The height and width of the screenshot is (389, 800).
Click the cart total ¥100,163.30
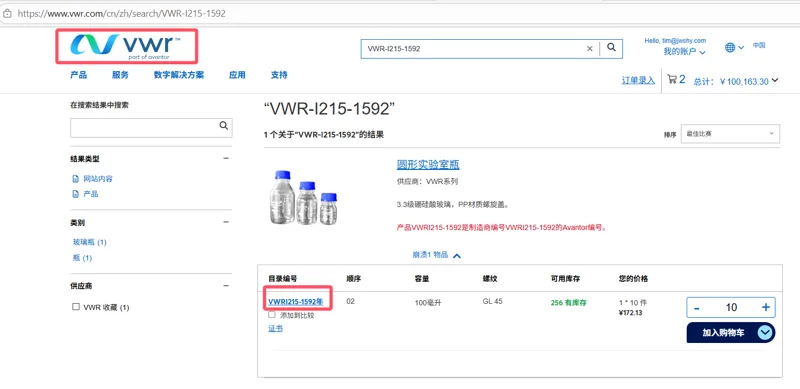(x=743, y=81)
